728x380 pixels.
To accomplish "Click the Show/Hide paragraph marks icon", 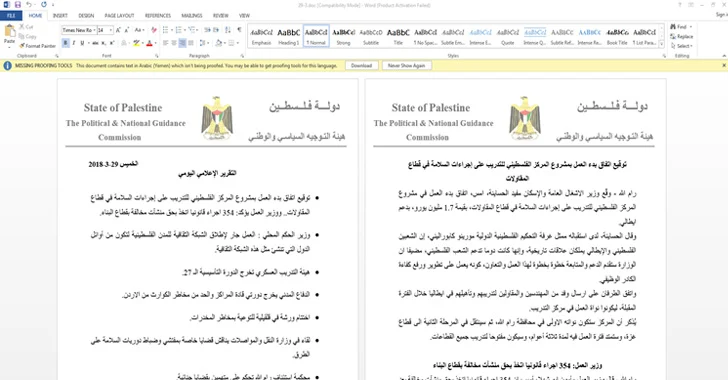I will pos(239,30).
